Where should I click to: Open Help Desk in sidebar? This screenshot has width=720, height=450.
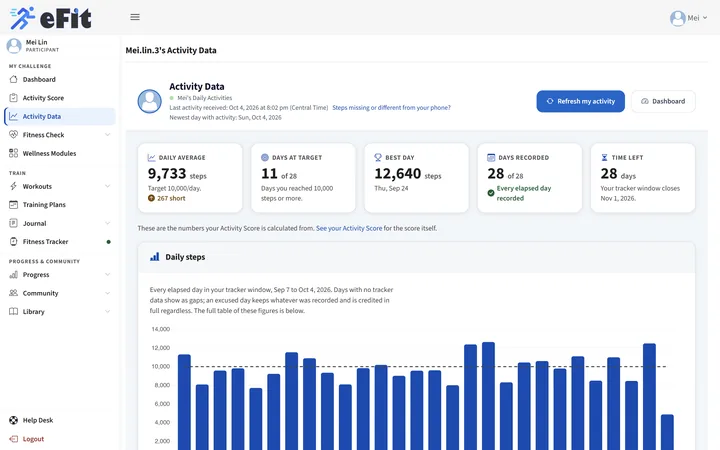[60, 420]
